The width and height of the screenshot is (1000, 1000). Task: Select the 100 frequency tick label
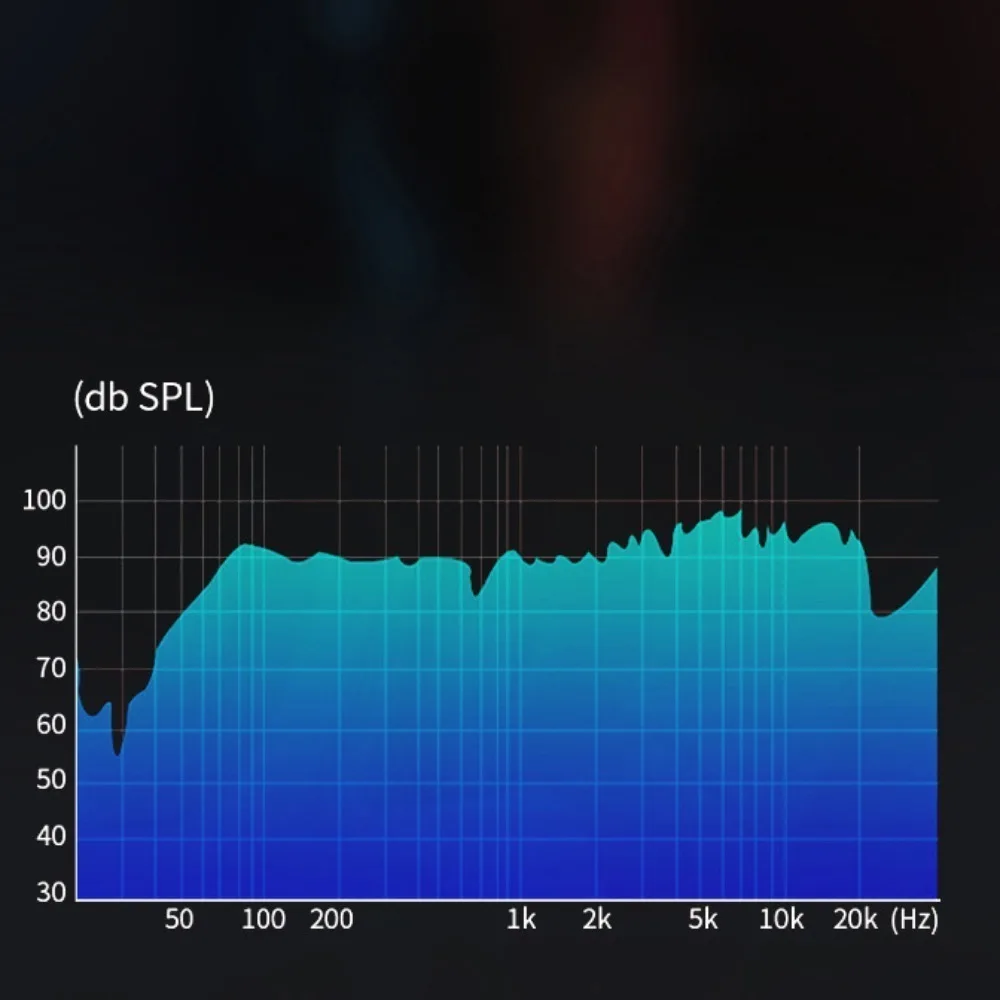coord(265,917)
